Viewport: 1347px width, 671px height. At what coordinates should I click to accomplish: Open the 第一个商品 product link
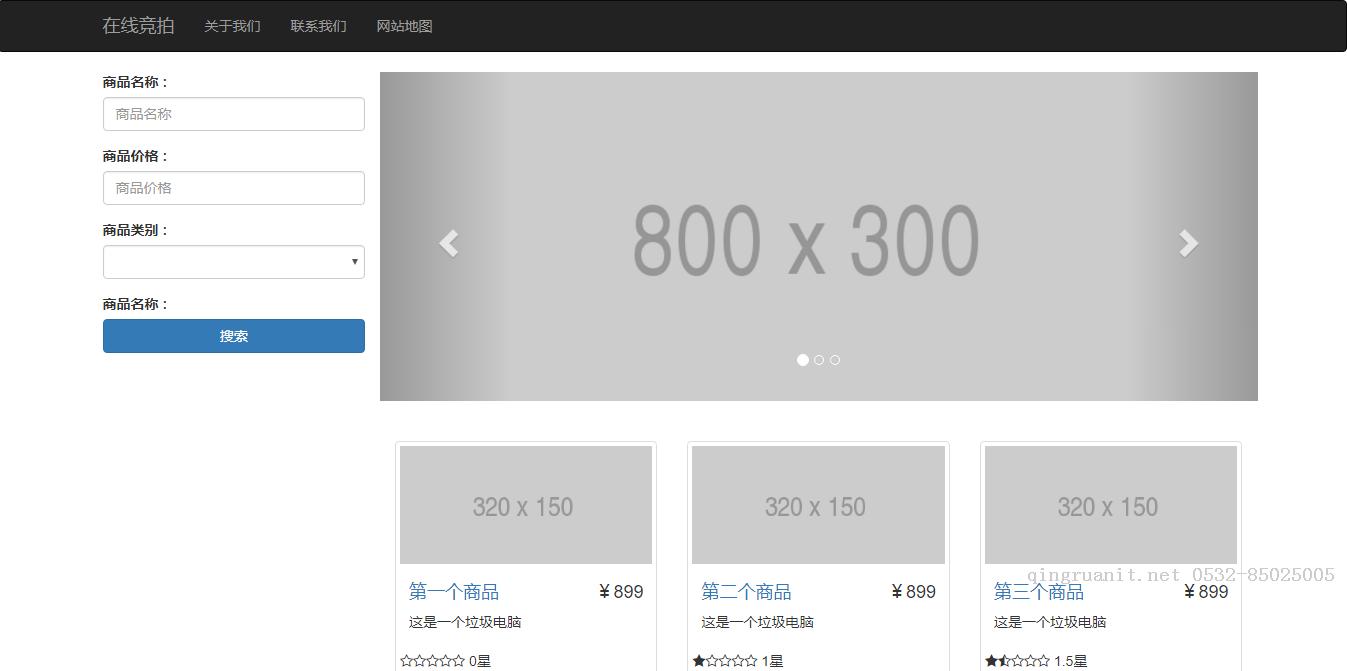click(x=455, y=591)
